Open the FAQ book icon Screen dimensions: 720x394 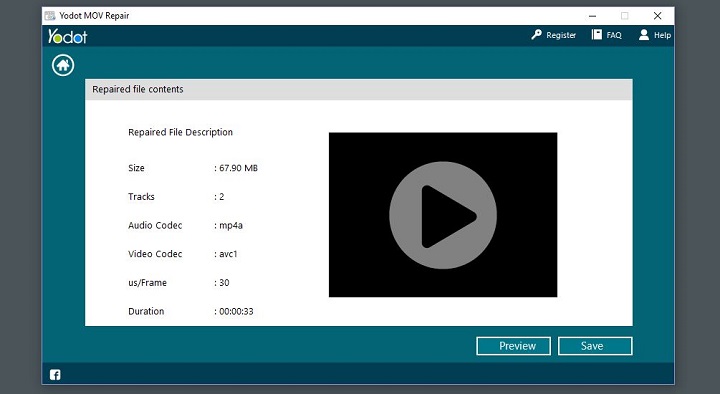pyautogui.click(x=596, y=34)
